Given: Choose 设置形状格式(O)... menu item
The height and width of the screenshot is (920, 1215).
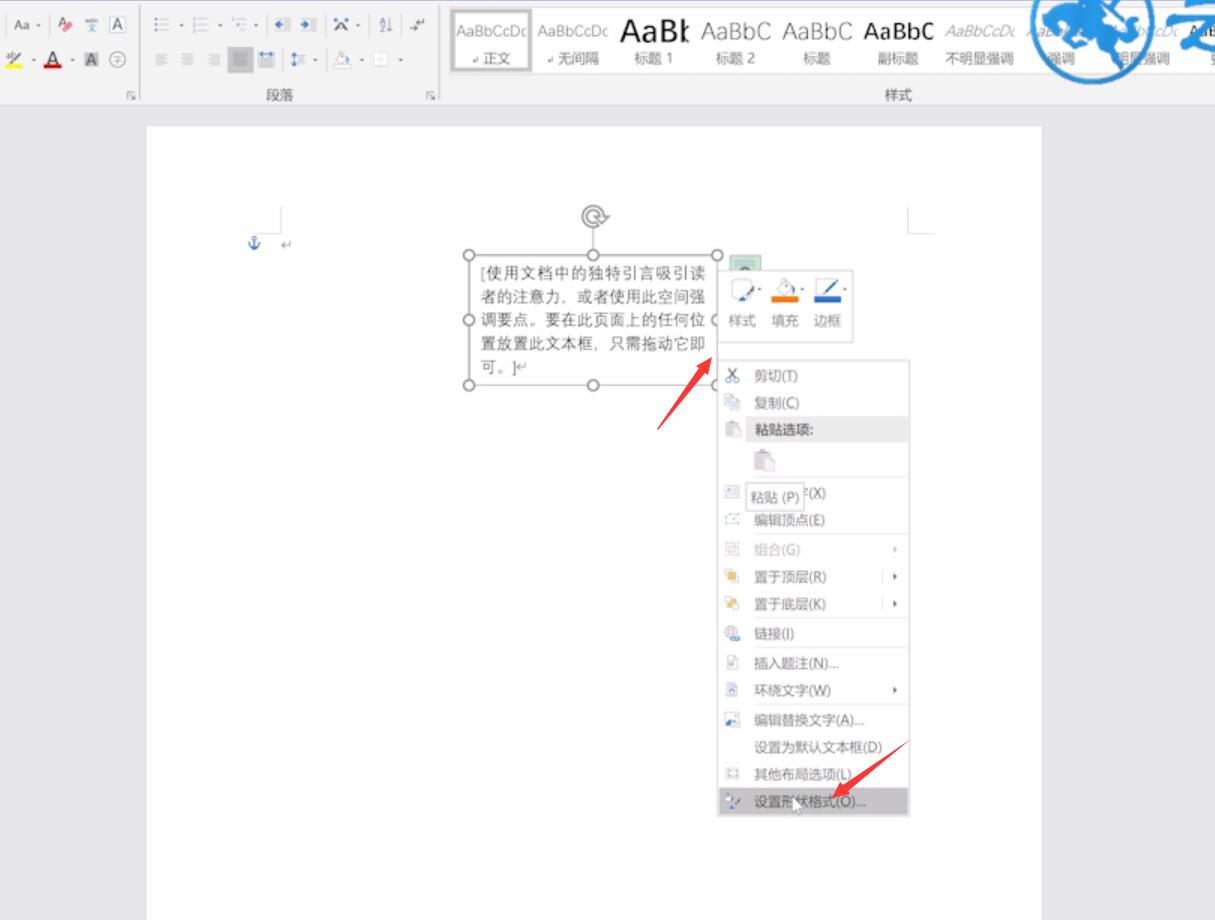Looking at the screenshot, I should click(813, 801).
